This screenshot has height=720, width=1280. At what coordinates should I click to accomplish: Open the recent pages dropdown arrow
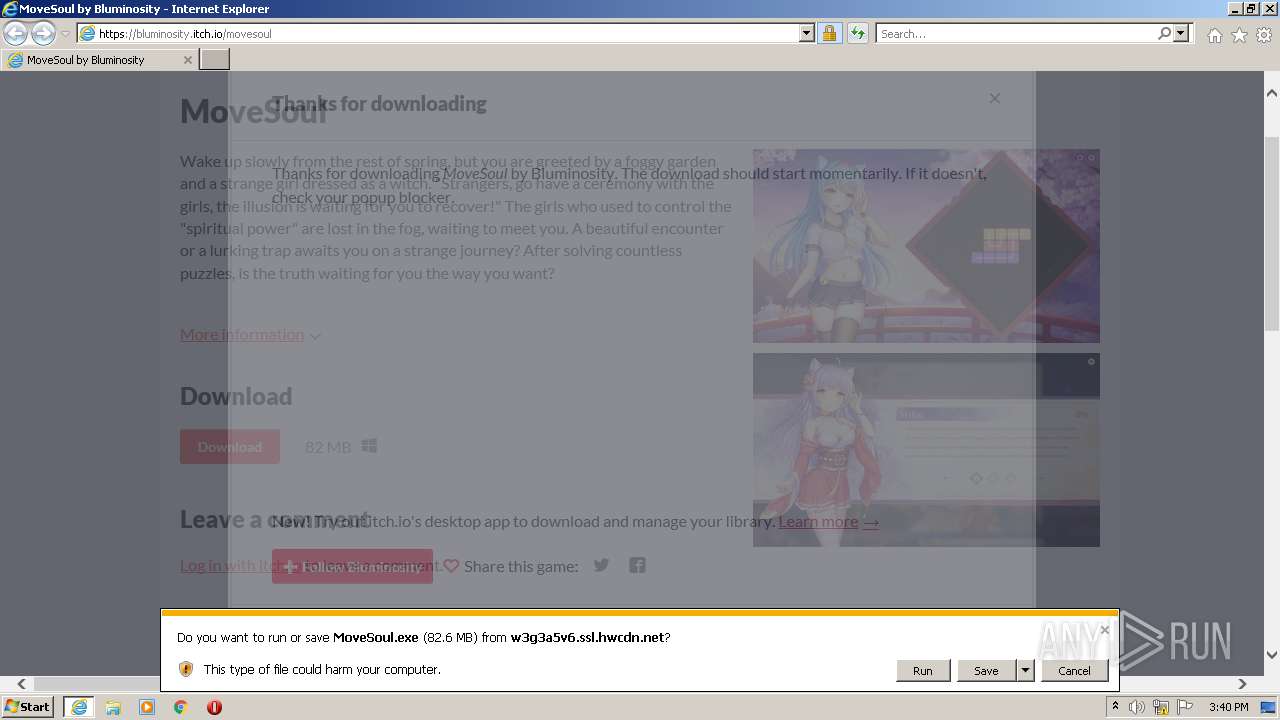(x=65, y=34)
